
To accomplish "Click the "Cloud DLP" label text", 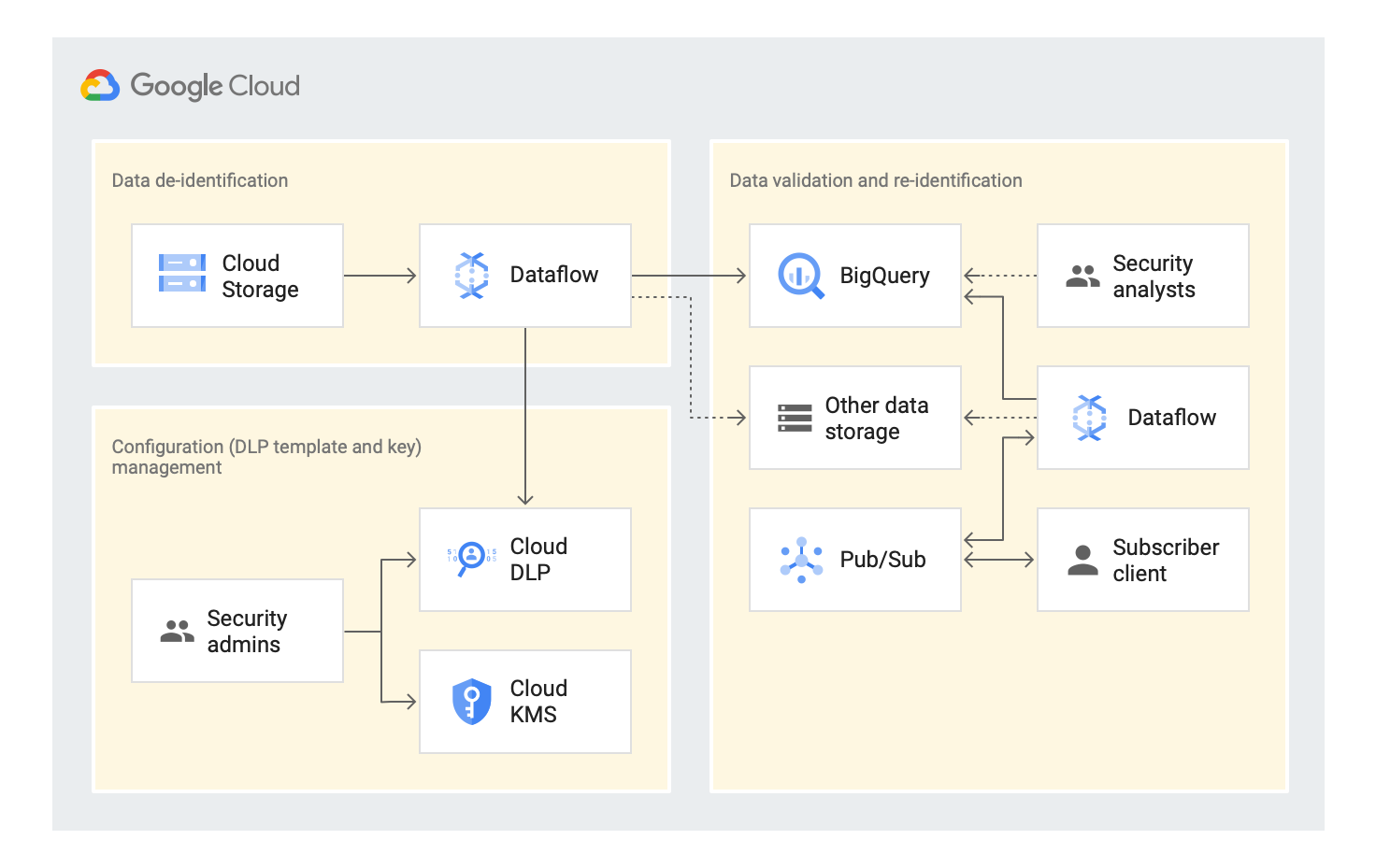I will [538, 560].
